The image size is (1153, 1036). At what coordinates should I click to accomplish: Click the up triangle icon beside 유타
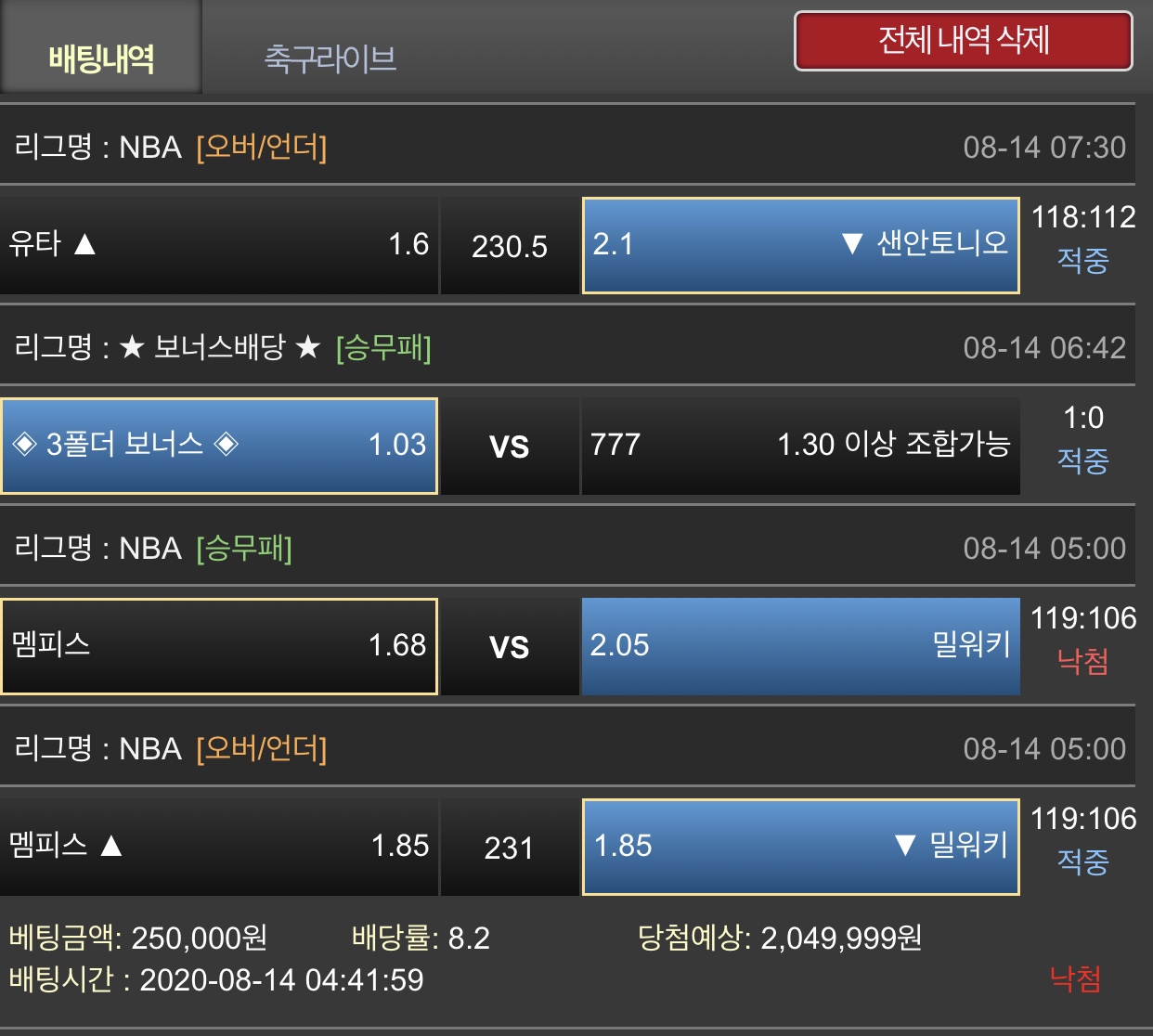[84, 244]
